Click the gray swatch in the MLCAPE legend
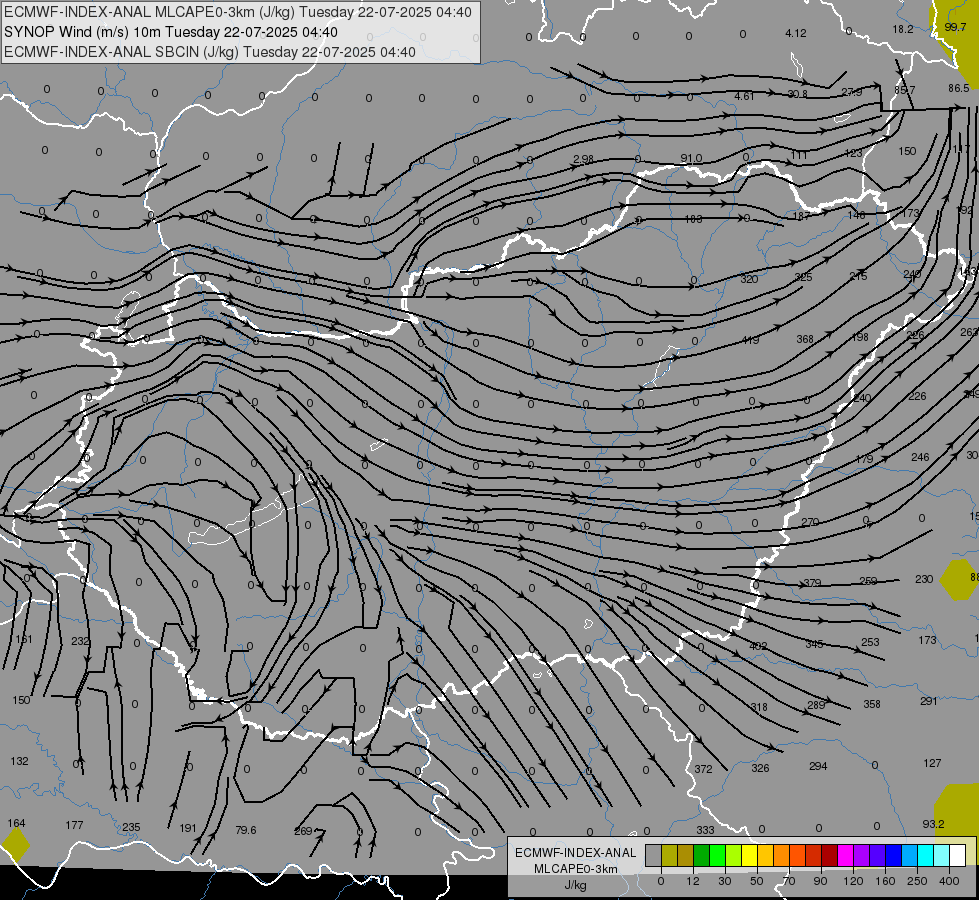 [x=653, y=855]
